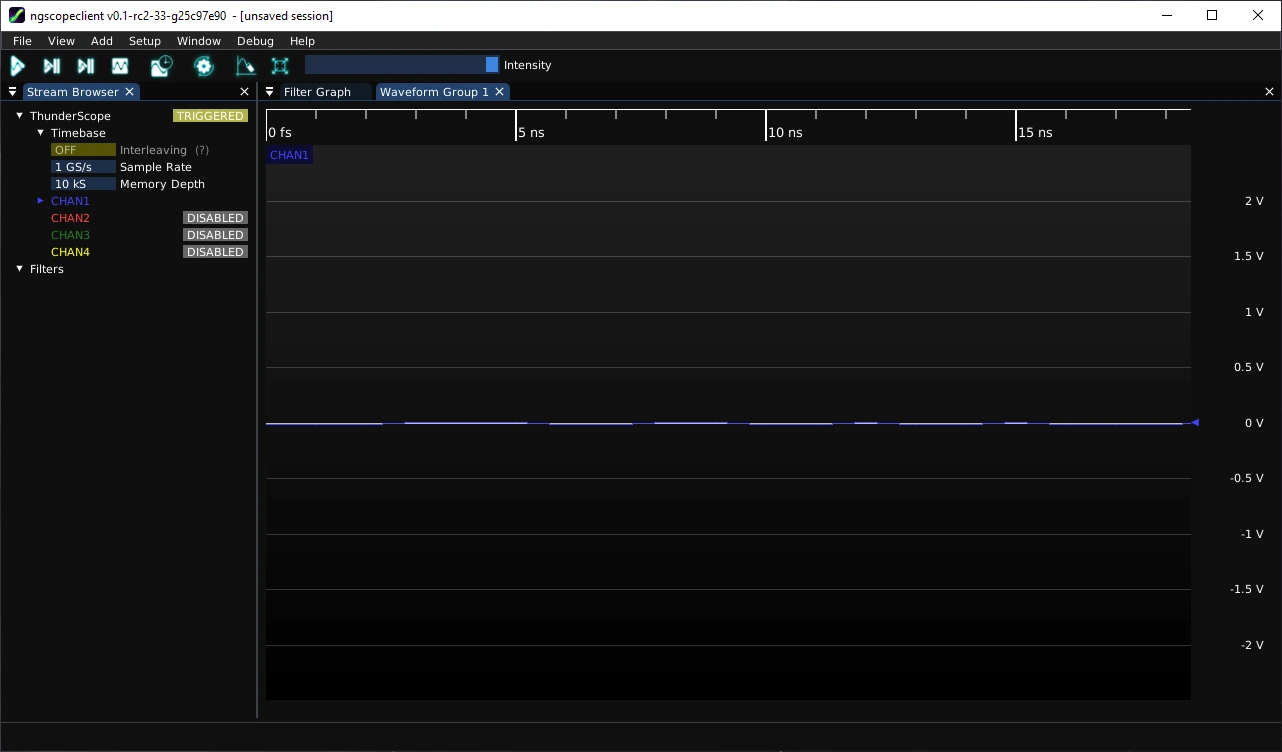
Task: Open the Memory Depth setting showing 10 kS
Action: 83,183
